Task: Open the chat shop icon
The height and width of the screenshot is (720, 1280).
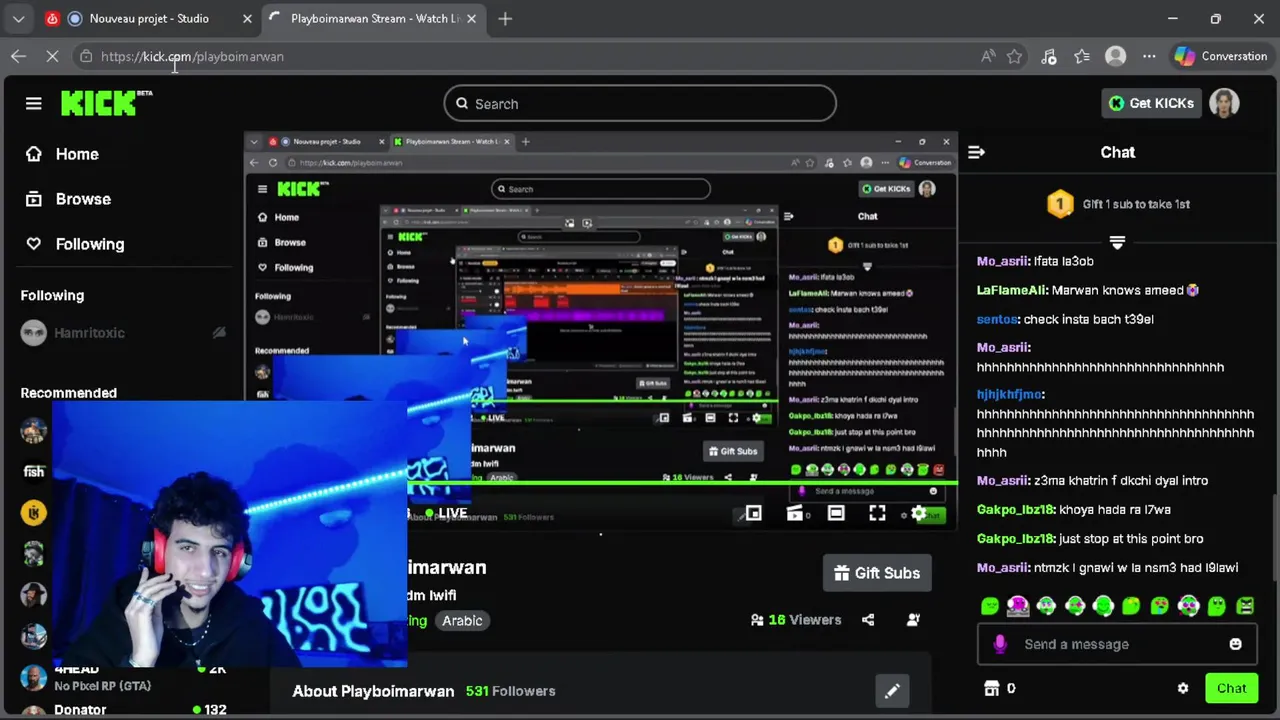Action: coord(992,688)
